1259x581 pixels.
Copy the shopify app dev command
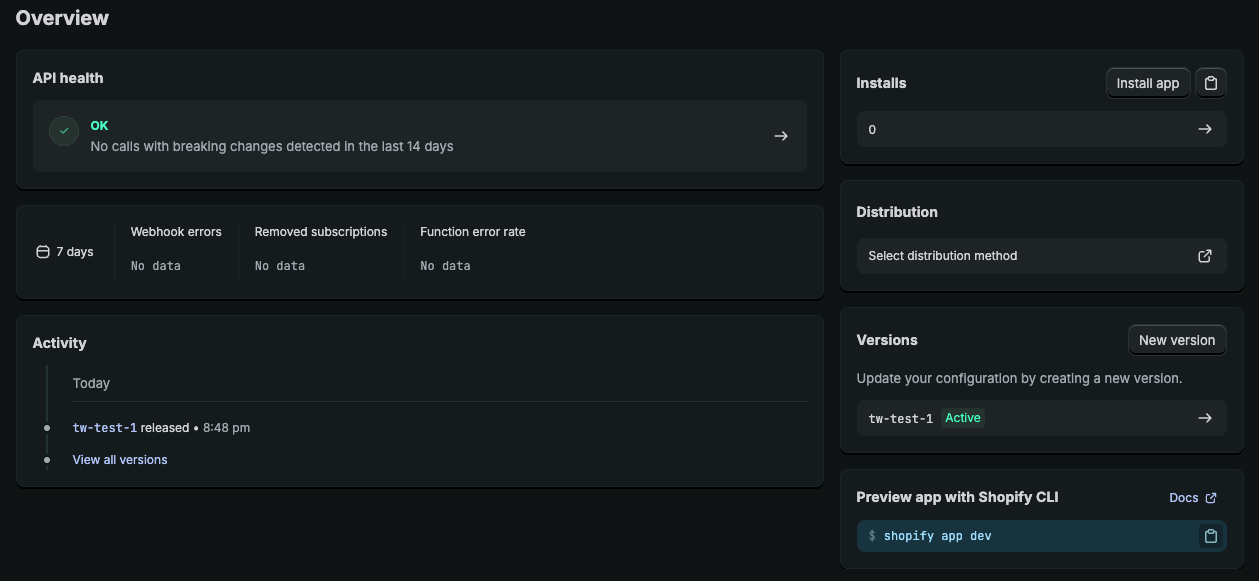click(x=1210, y=536)
